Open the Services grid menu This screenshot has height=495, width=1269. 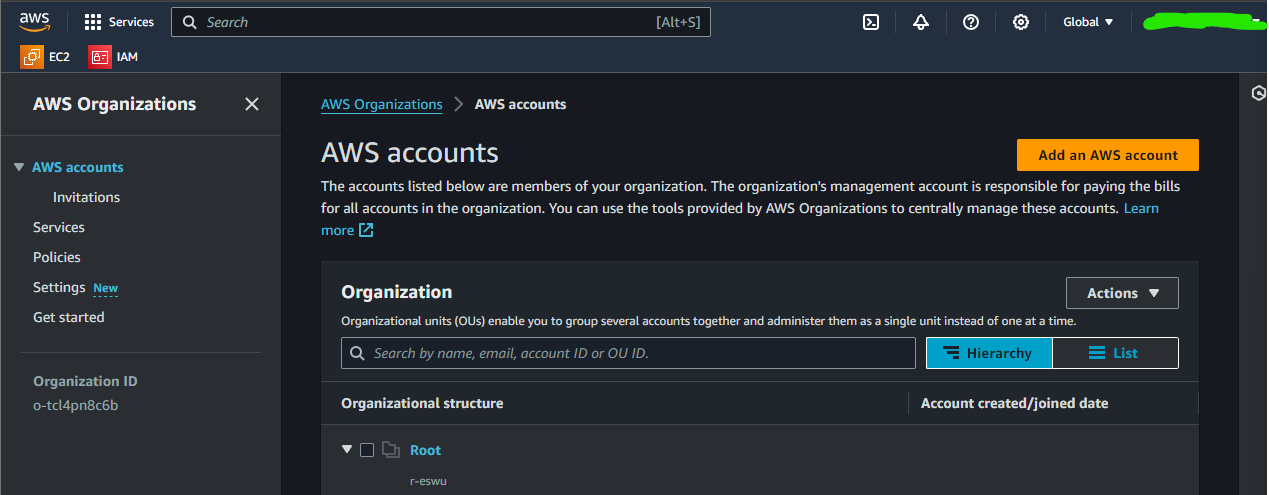119,22
